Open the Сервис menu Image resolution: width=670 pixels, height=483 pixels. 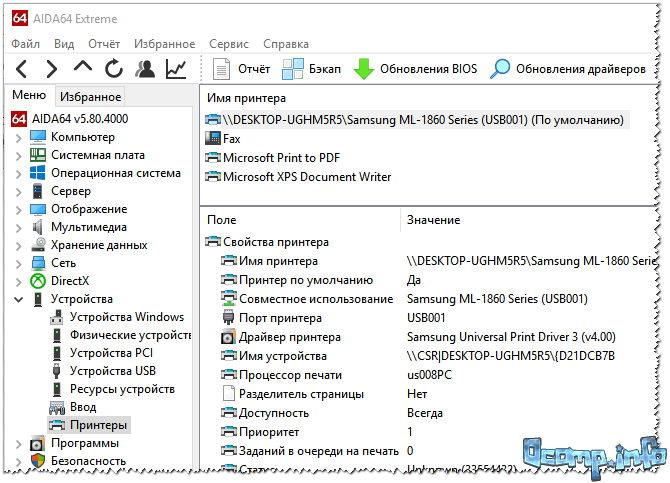(229, 44)
